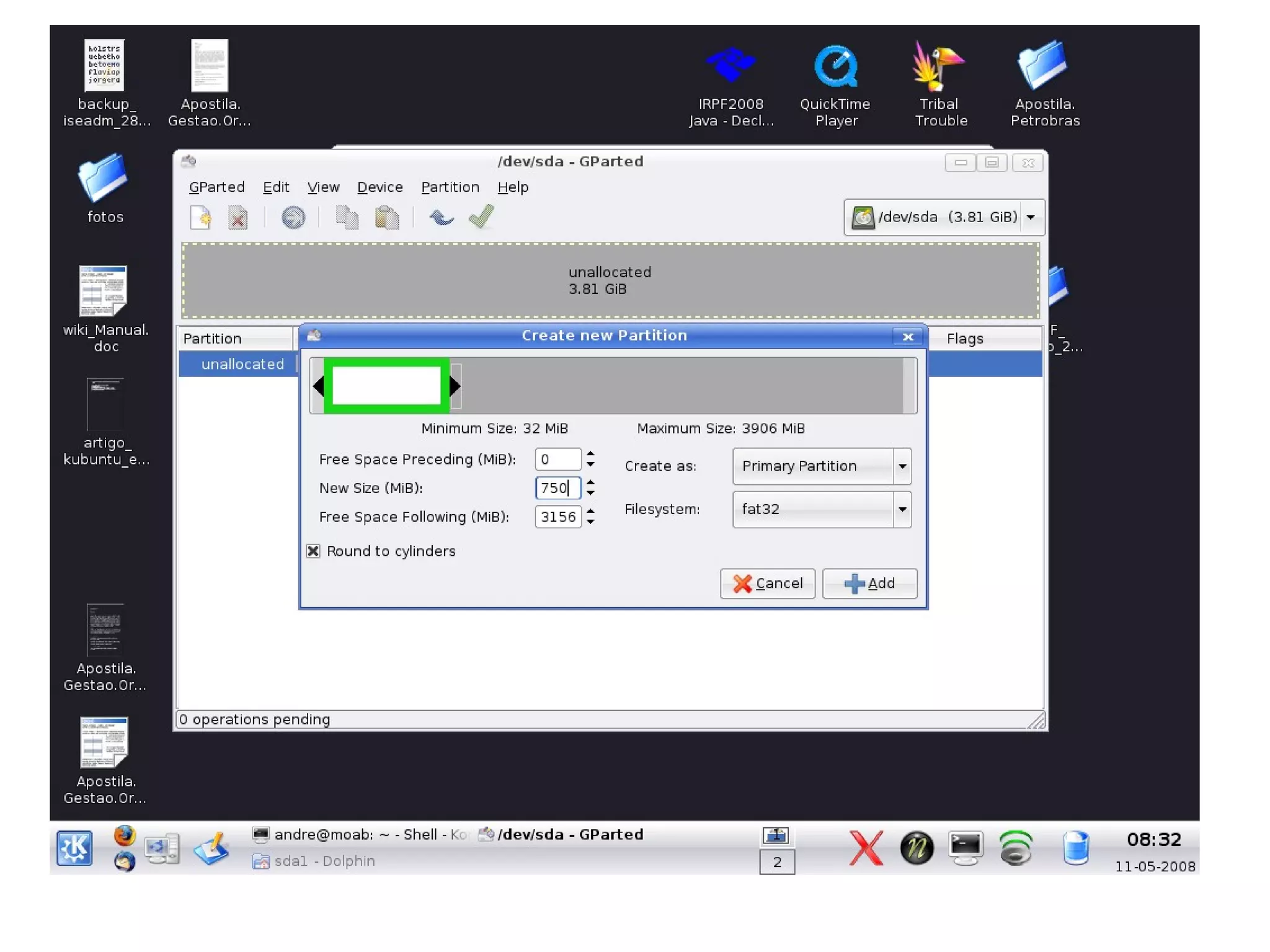Open the Create as partition type dropdown

click(902, 466)
